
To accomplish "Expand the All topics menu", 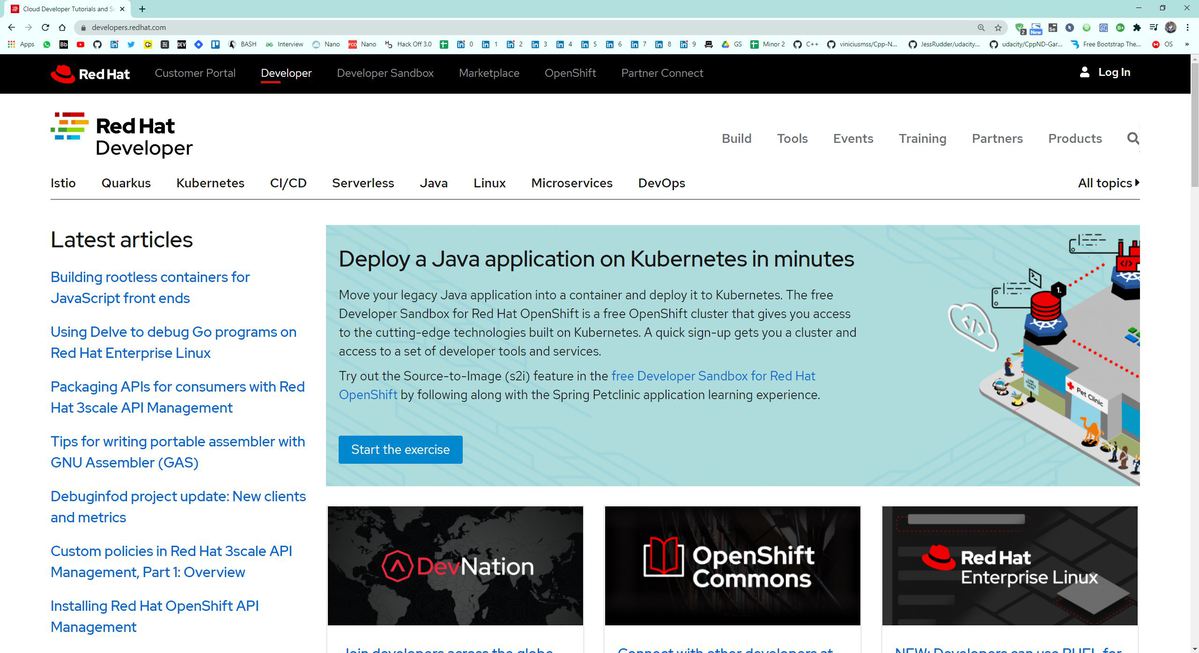I will tap(1108, 183).
